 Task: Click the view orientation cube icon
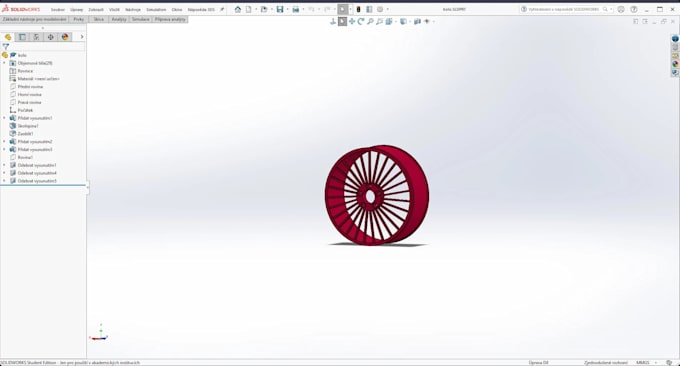tap(389, 21)
